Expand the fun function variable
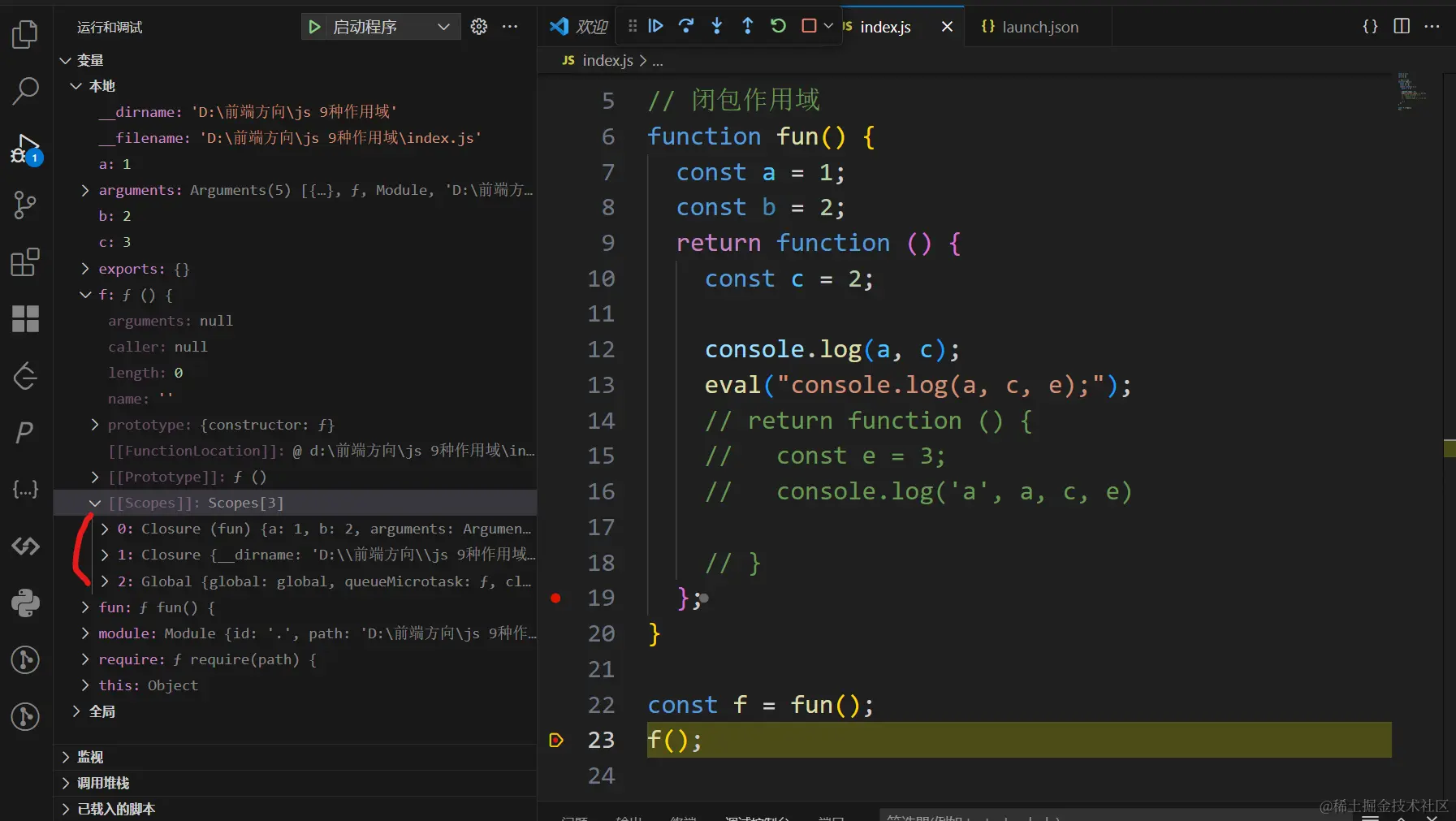Image resolution: width=1456 pixels, height=821 pixels. point(85,607)
